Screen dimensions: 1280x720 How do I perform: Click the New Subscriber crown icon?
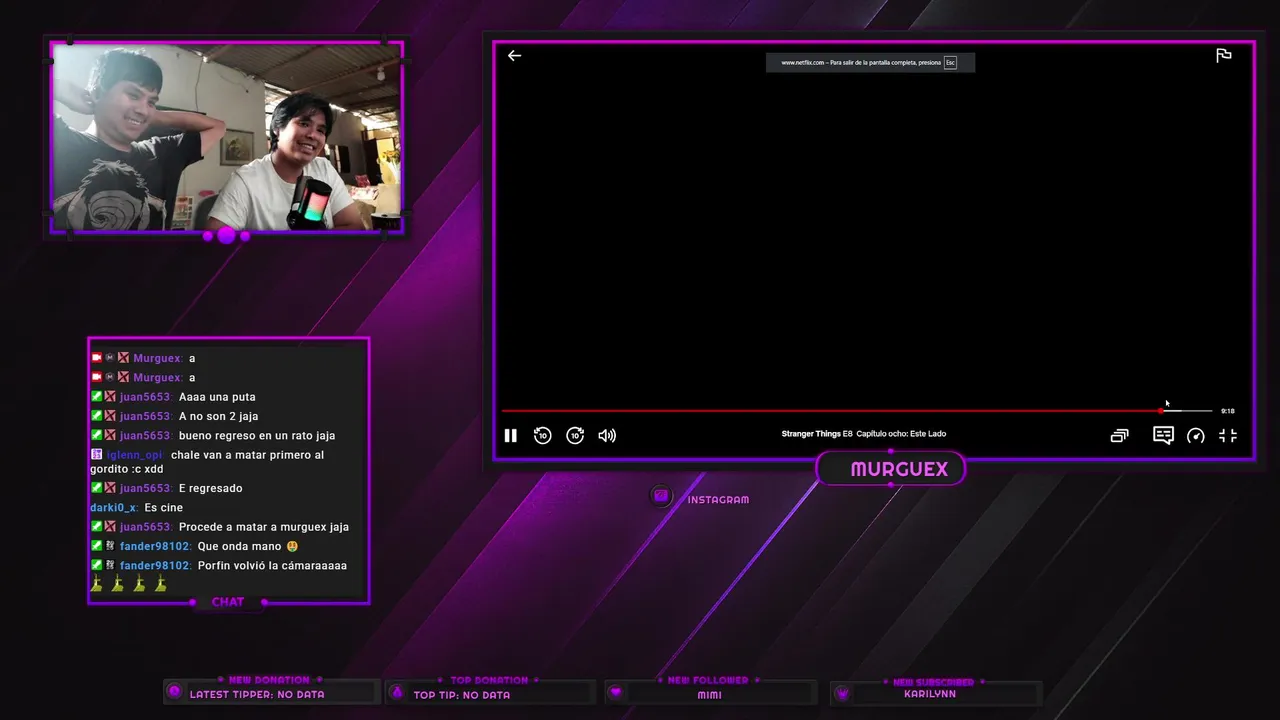point(842,693)
